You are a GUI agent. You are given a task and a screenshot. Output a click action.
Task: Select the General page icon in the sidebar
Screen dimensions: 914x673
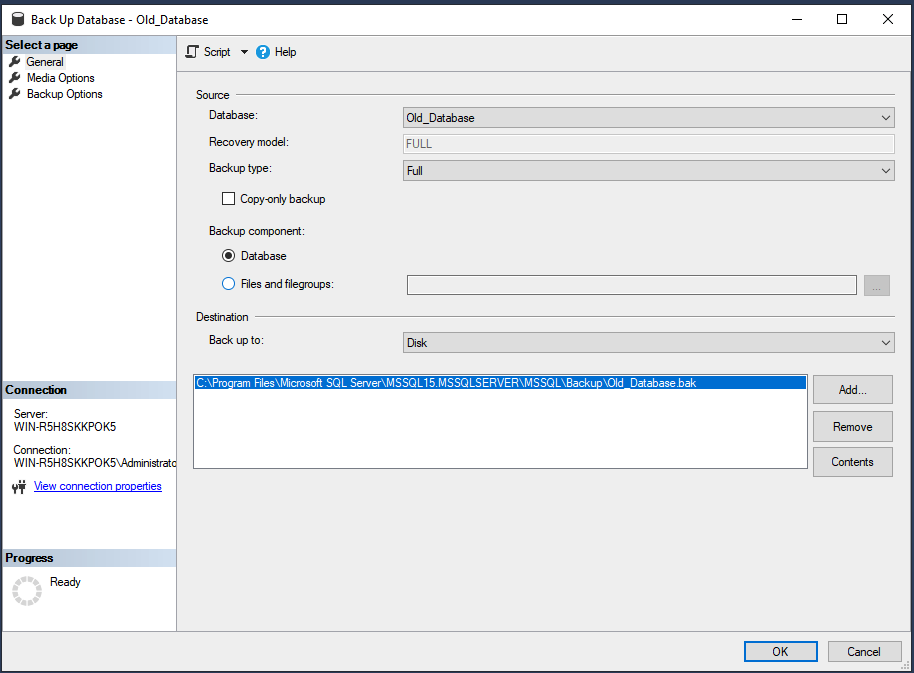coord(12,61)
